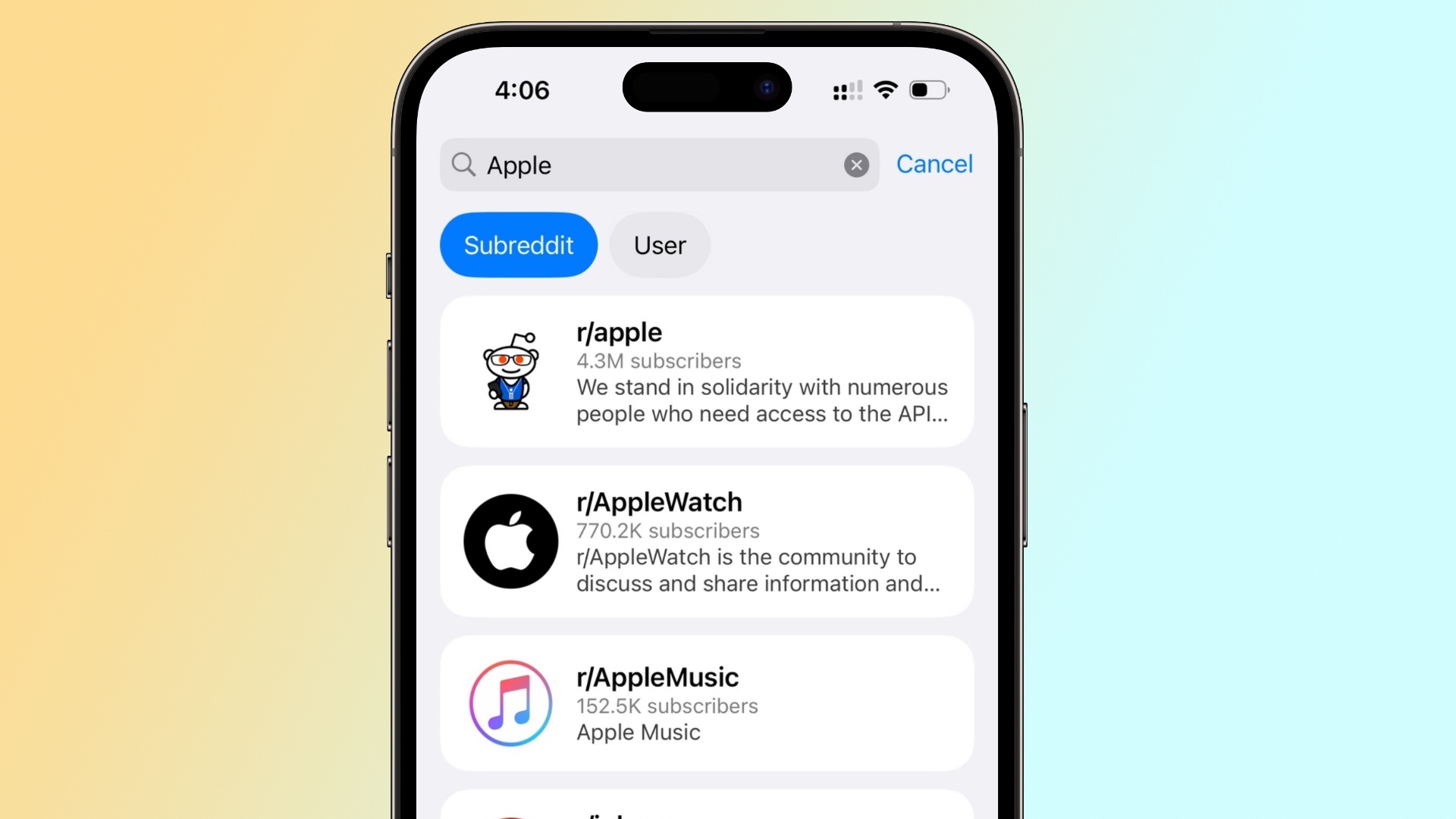
Task: Tap Cancel to dismiss search
Action: [x=933, y=163]
